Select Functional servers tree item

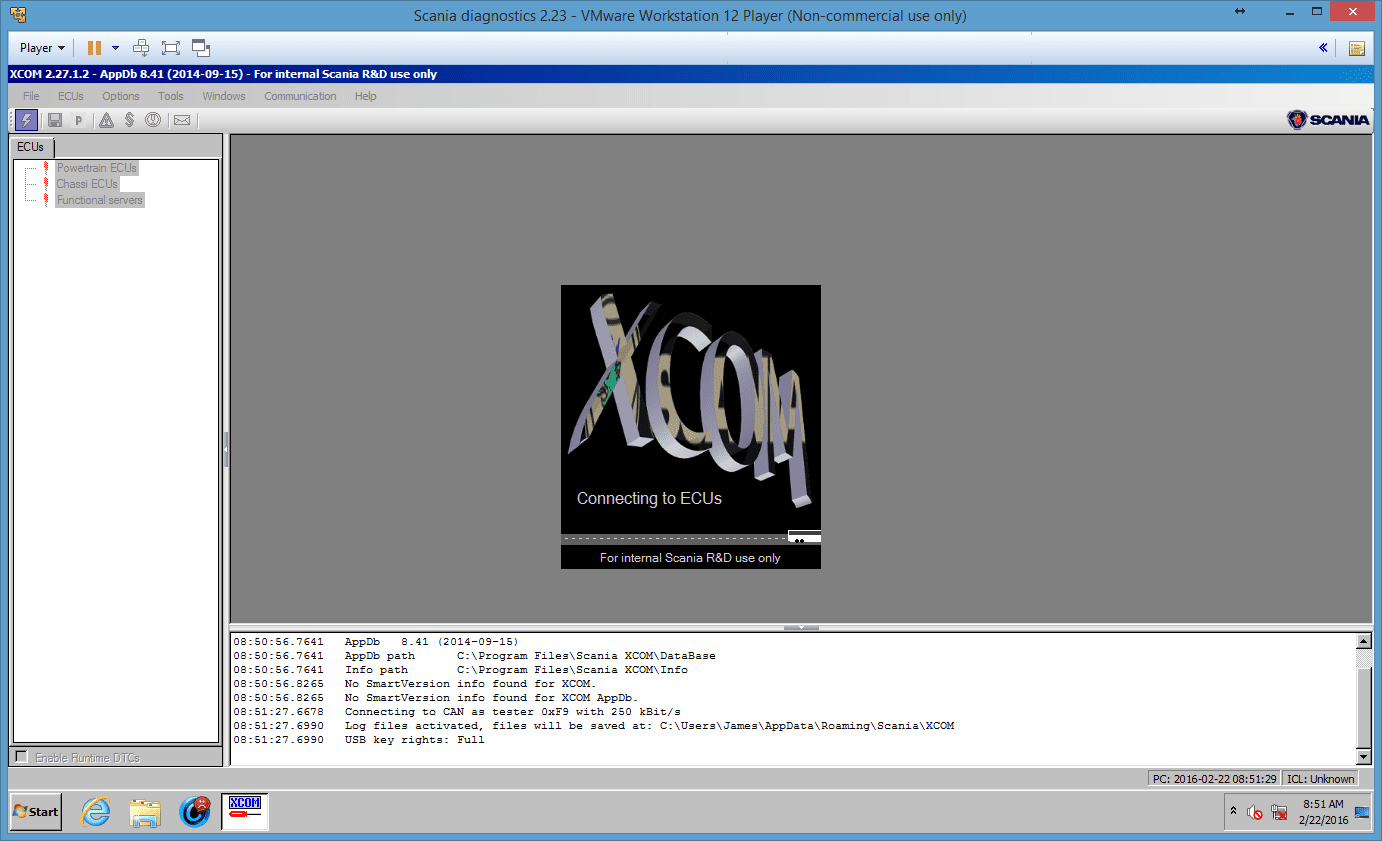pos(100,200)
